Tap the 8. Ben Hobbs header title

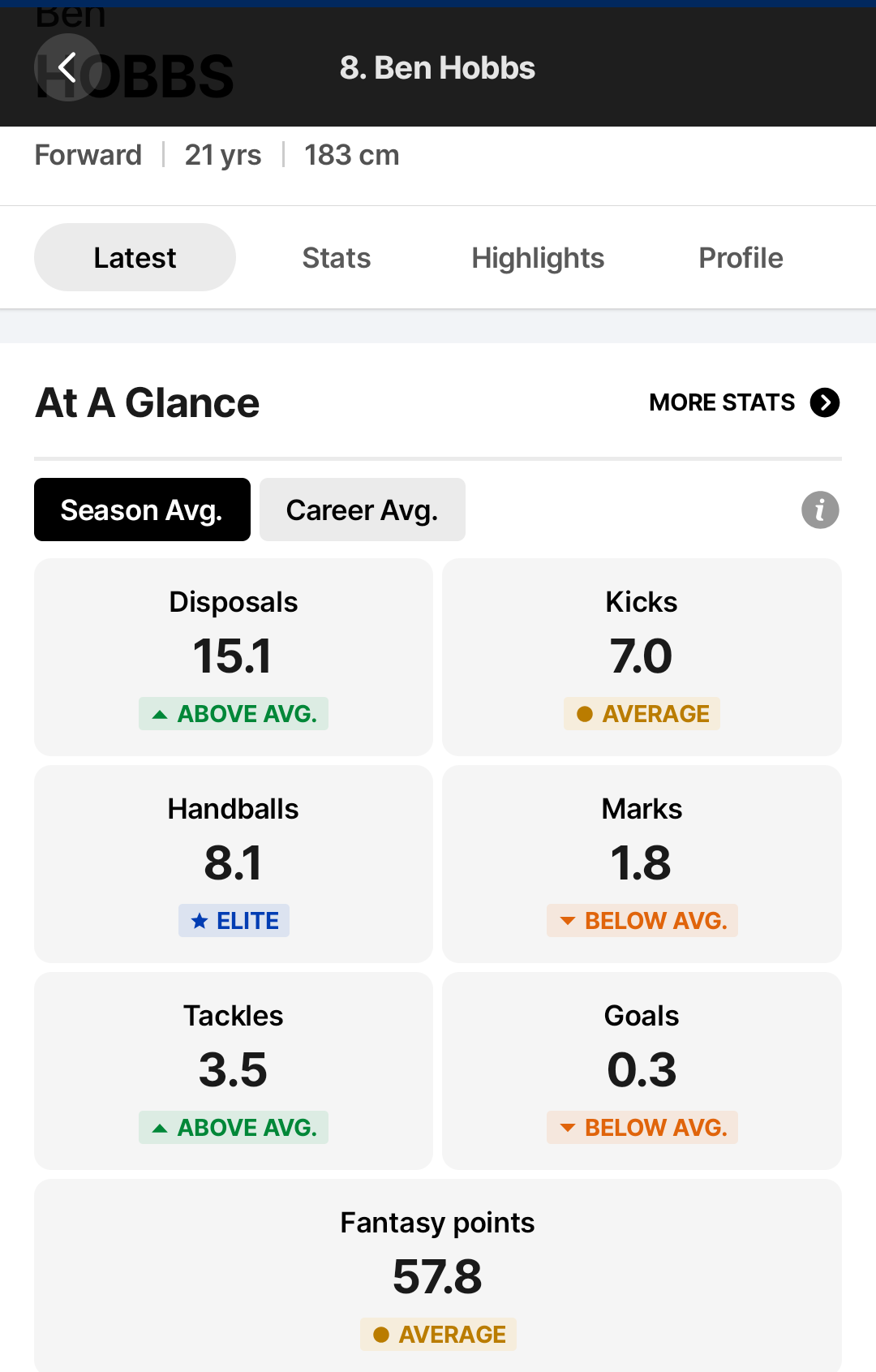pos(437,68)
